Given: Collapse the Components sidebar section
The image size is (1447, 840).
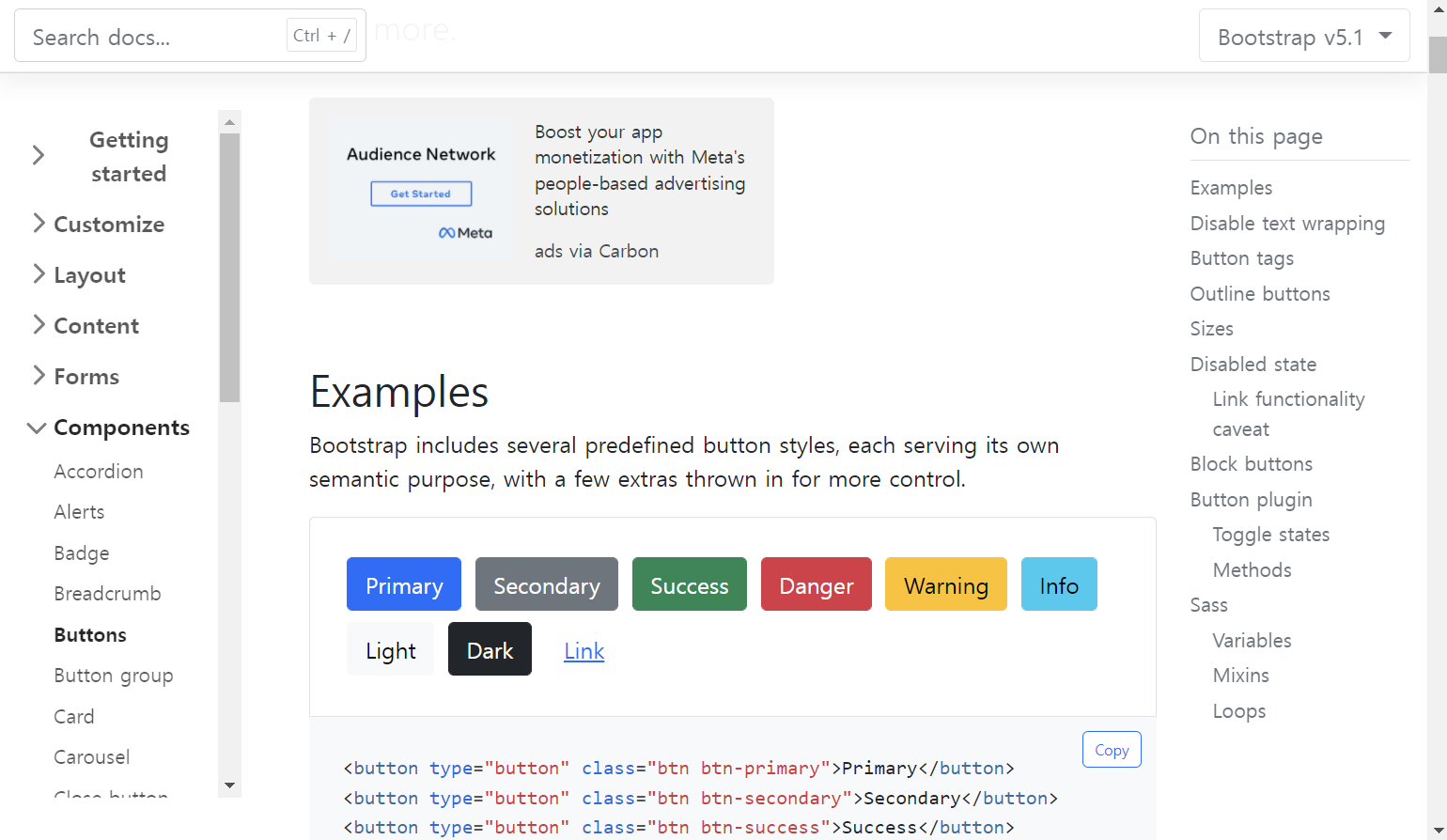Looking at the screenshot, I should click(109, 428).
